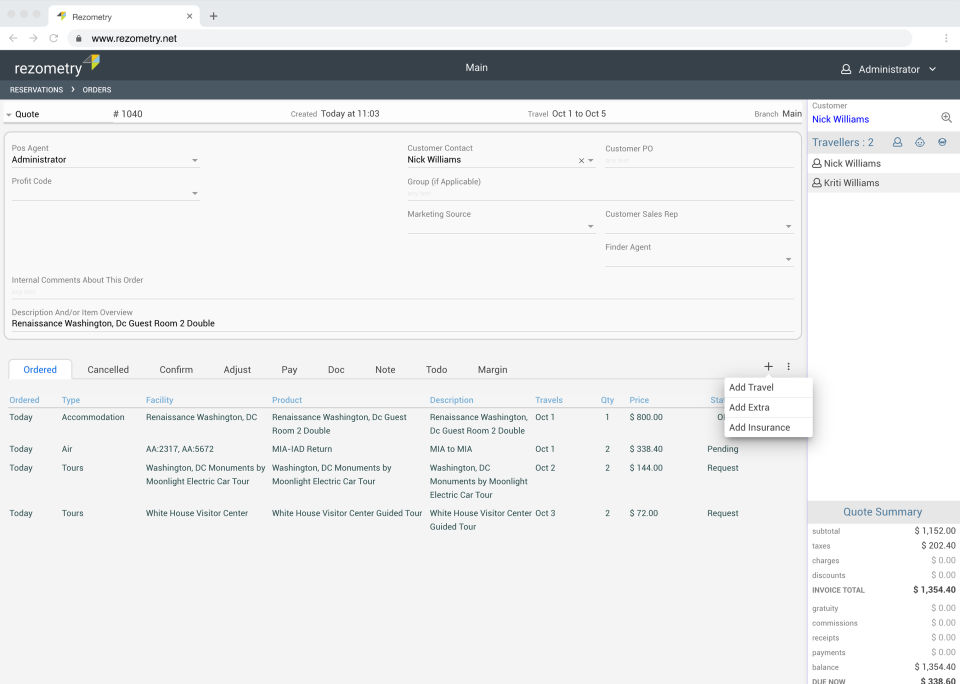Click the Internal Comments About This Order field
The height and width of the screenshot is (684, 960).
[400, 292]
